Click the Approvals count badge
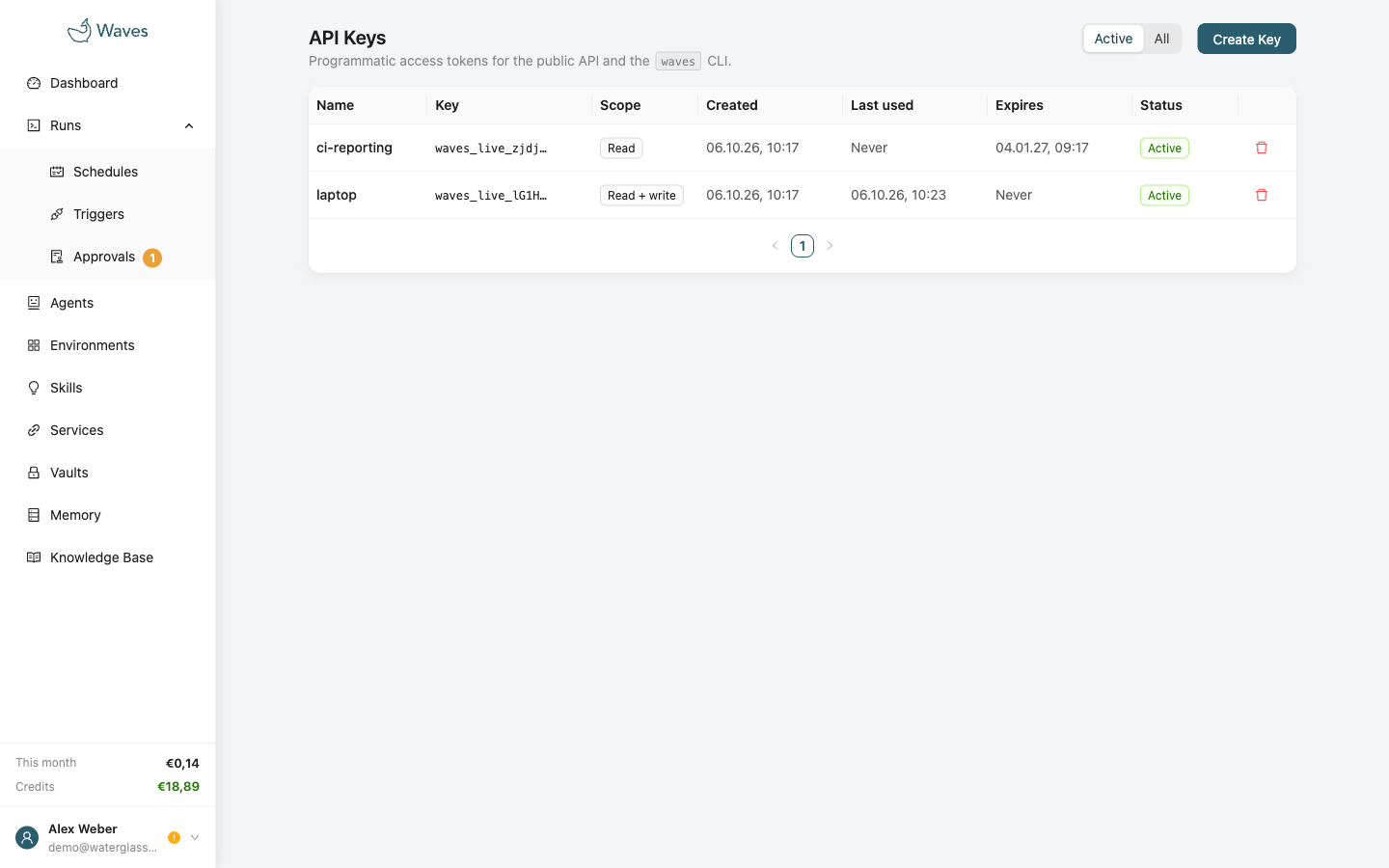The height and width of the screenshot is (868, 1389). 152,258
